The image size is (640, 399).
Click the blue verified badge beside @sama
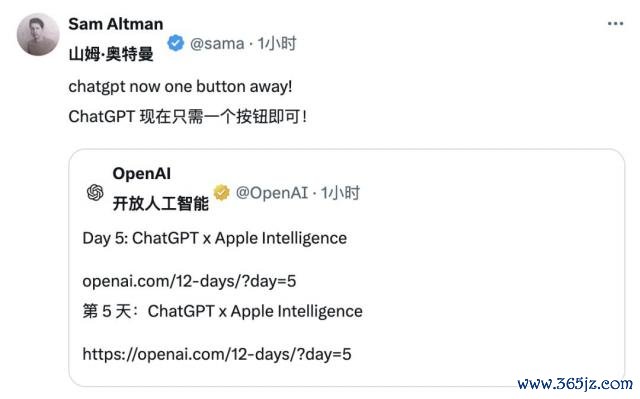pos(176,43)
